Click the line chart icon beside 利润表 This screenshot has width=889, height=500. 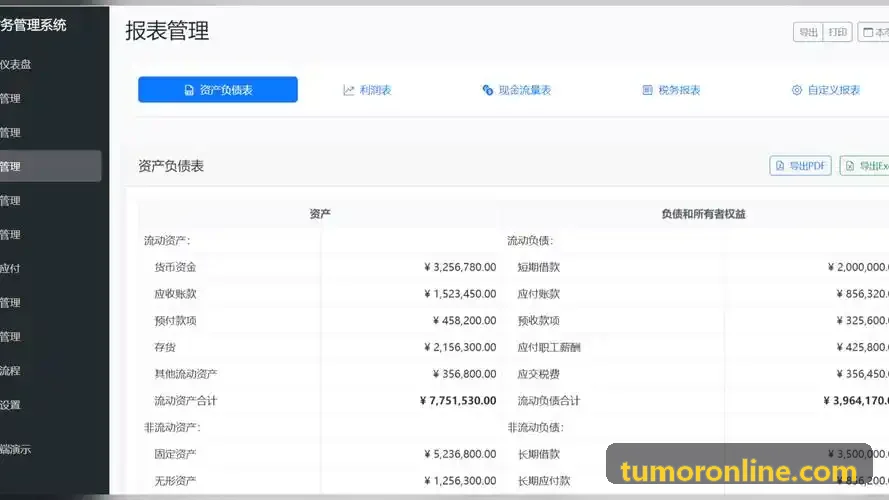349,90
